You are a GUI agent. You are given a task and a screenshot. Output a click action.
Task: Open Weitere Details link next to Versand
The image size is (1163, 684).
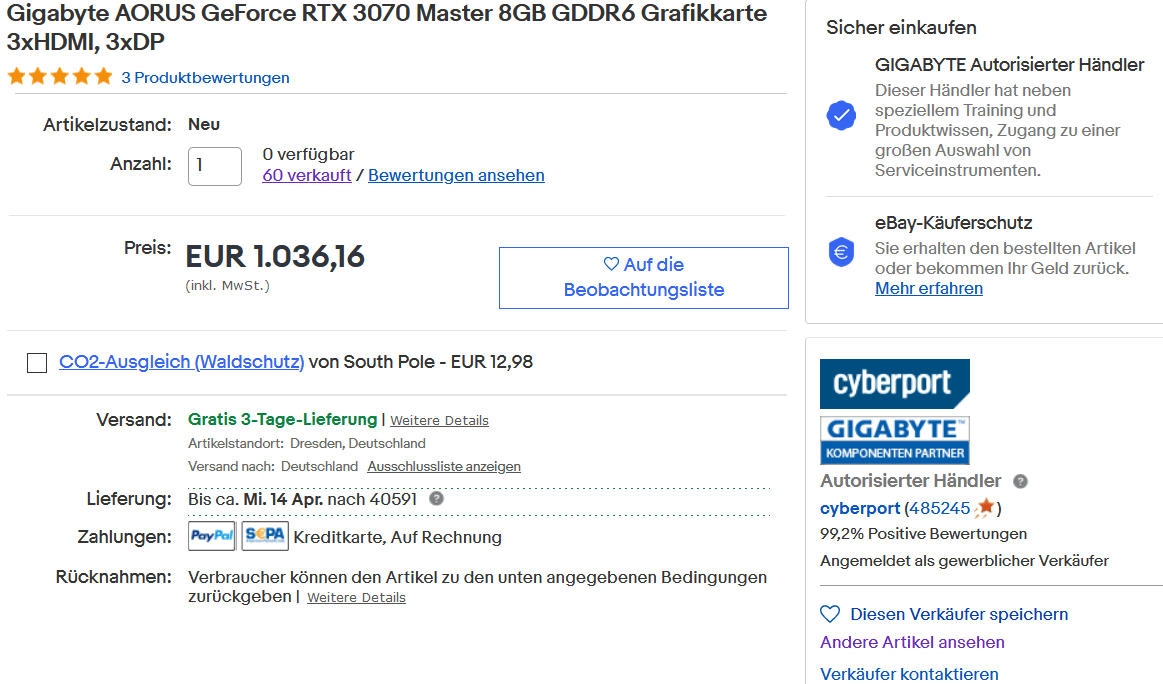(x=440, y=421)
